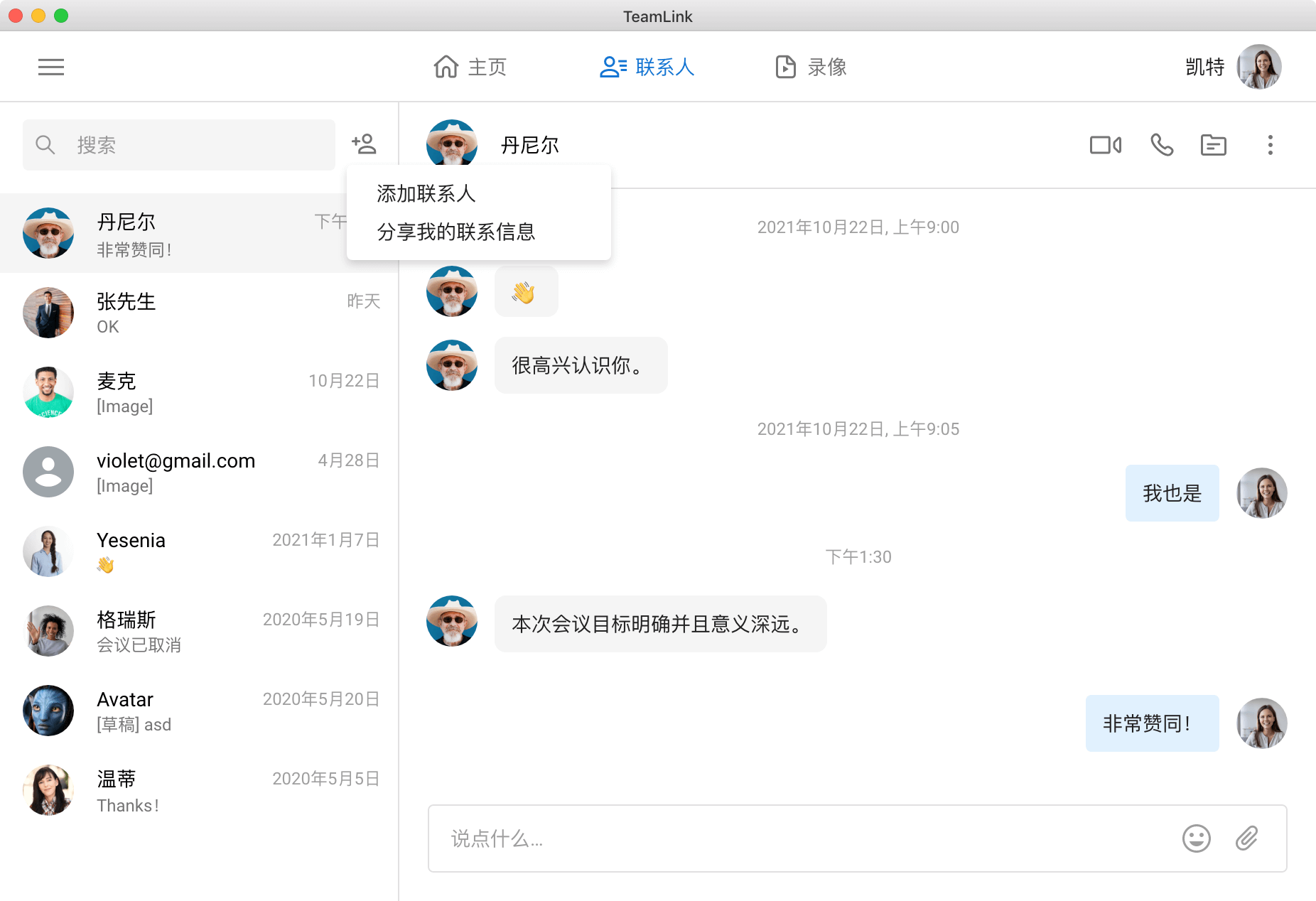Open the violet@gmail.com conversation

click(x=199, y=472)
